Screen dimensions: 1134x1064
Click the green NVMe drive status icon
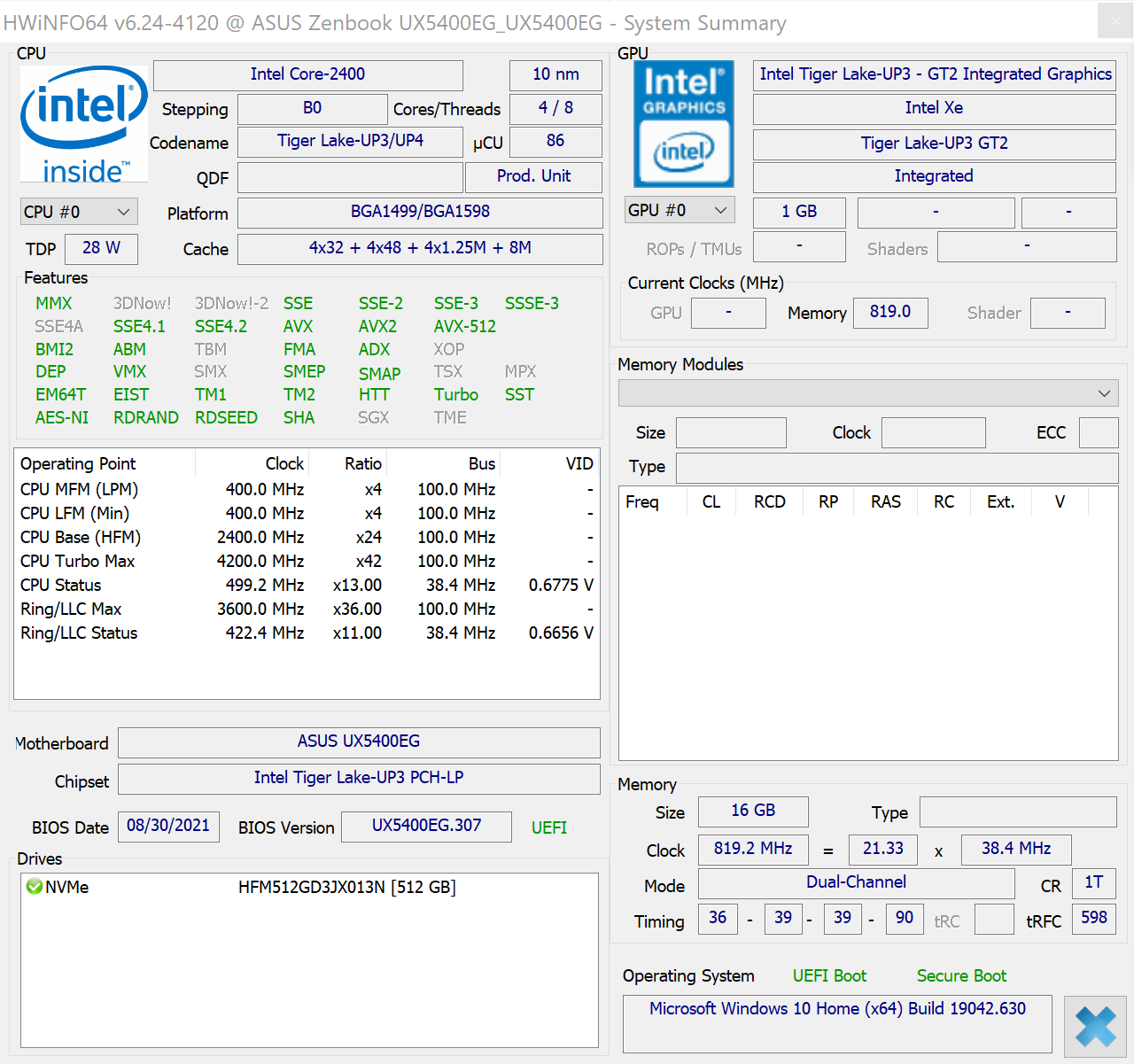pos(35,887)
